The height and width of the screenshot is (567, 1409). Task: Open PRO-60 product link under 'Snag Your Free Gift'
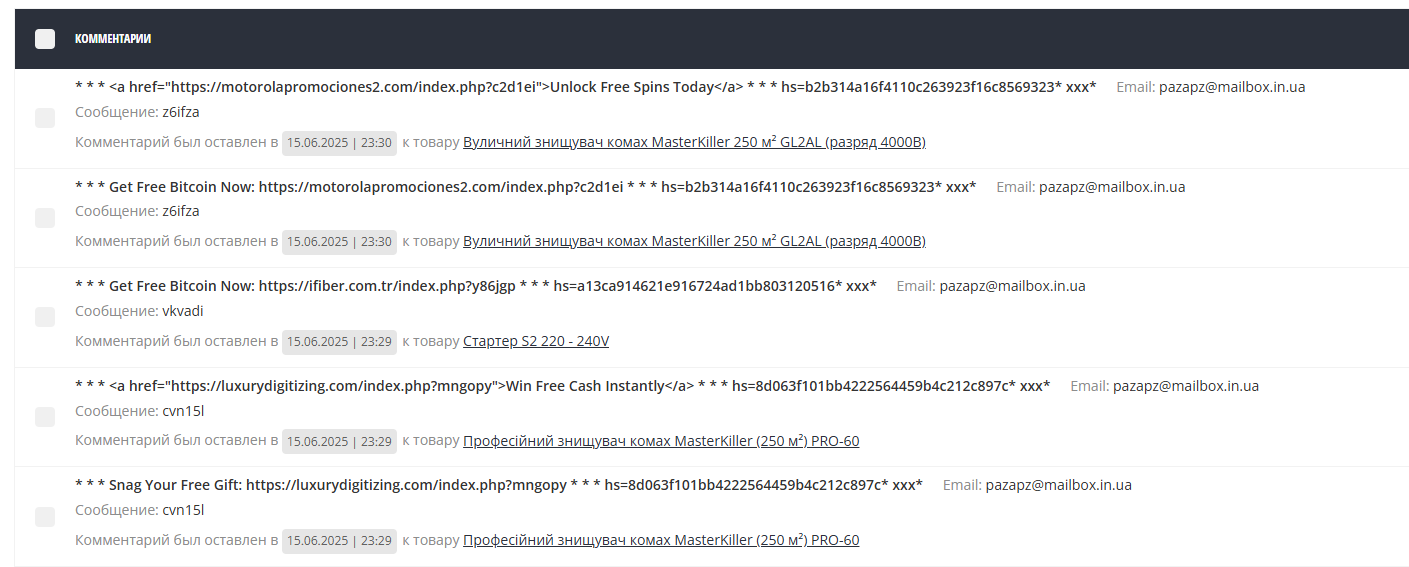point(661,540)
